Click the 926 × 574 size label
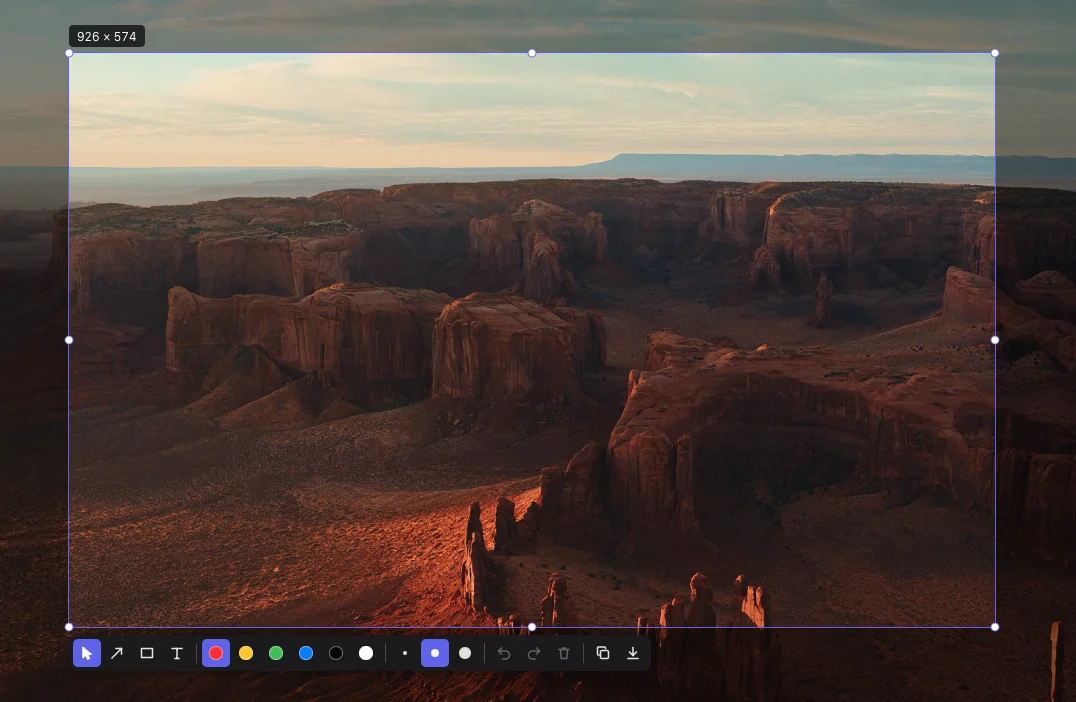 pyautogui.click(x=106, y=36)
